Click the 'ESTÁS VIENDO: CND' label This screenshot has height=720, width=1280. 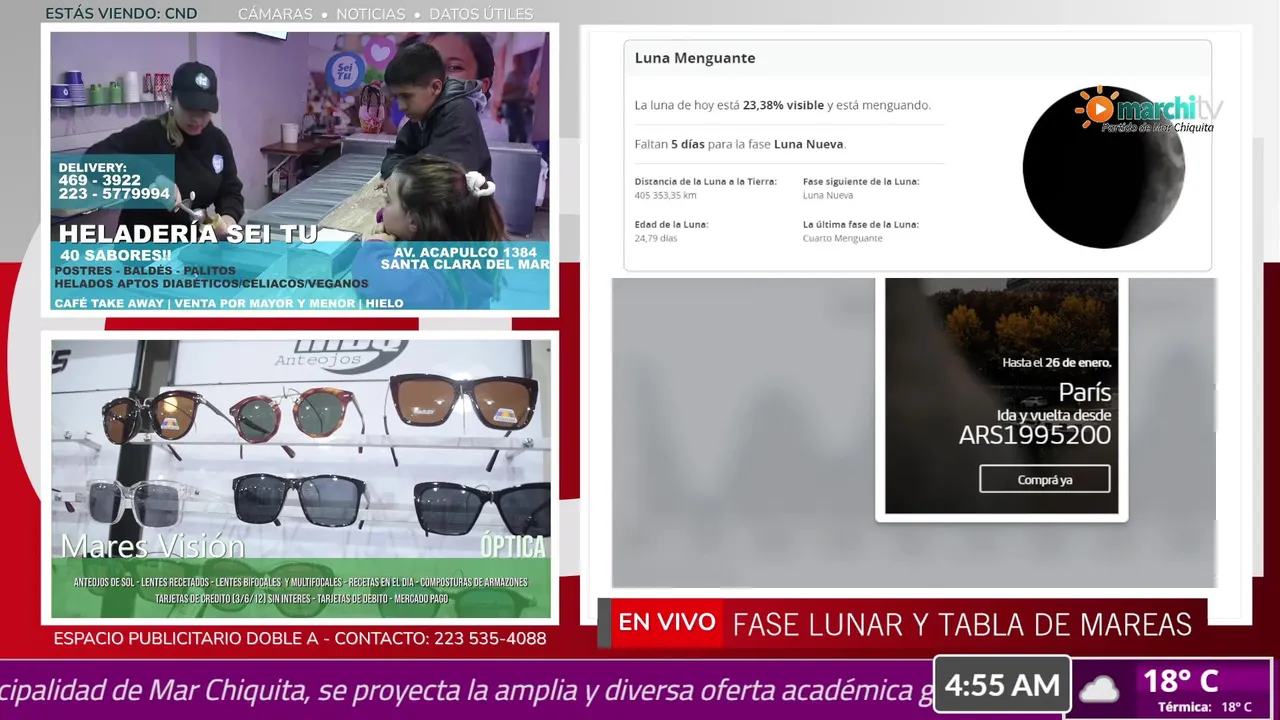(121, 14)
